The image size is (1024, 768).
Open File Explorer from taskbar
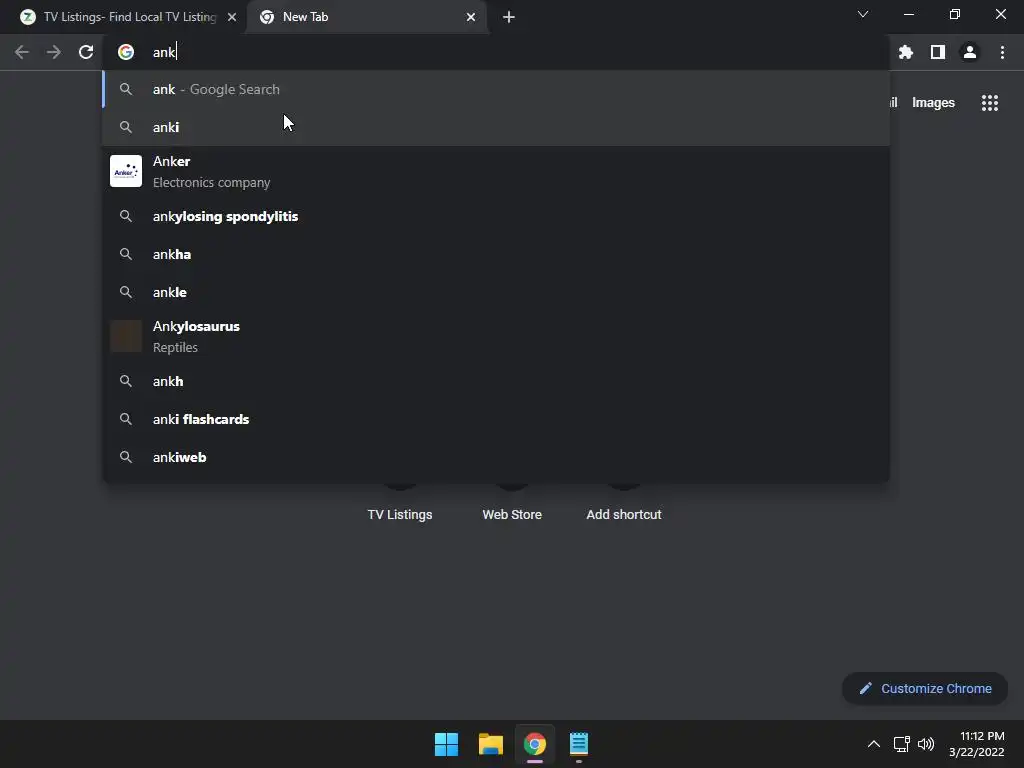490,744
